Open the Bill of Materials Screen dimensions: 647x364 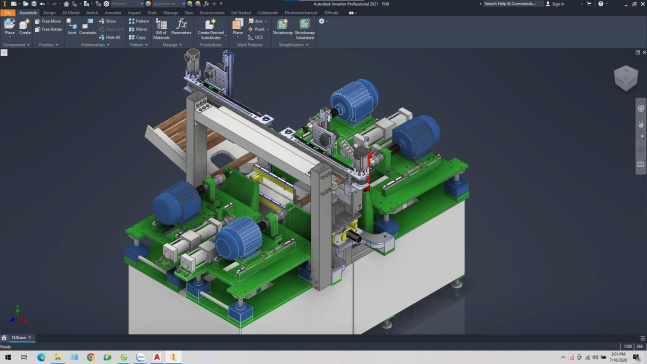161,29
